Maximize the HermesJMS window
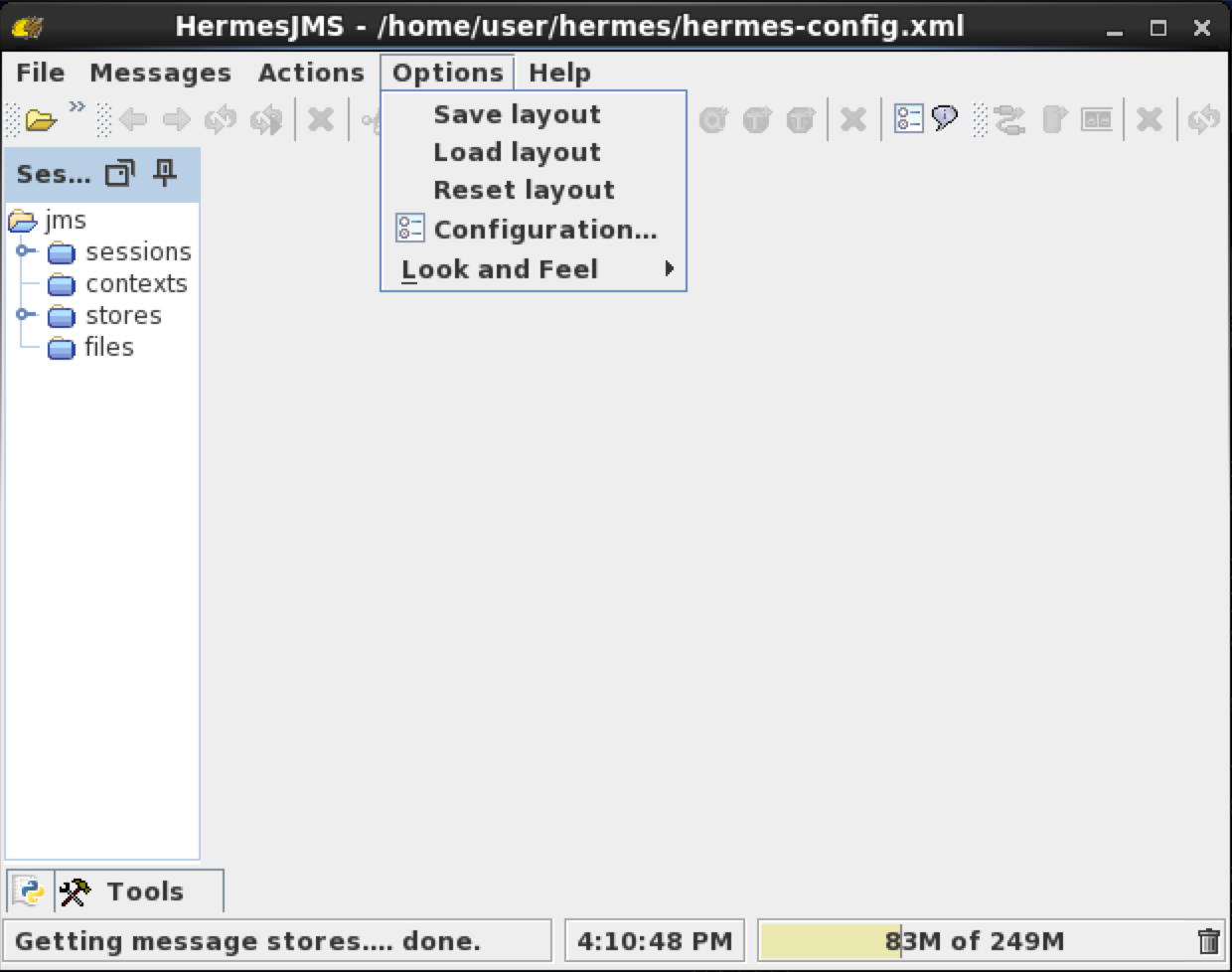 [x=1158, y=28]
